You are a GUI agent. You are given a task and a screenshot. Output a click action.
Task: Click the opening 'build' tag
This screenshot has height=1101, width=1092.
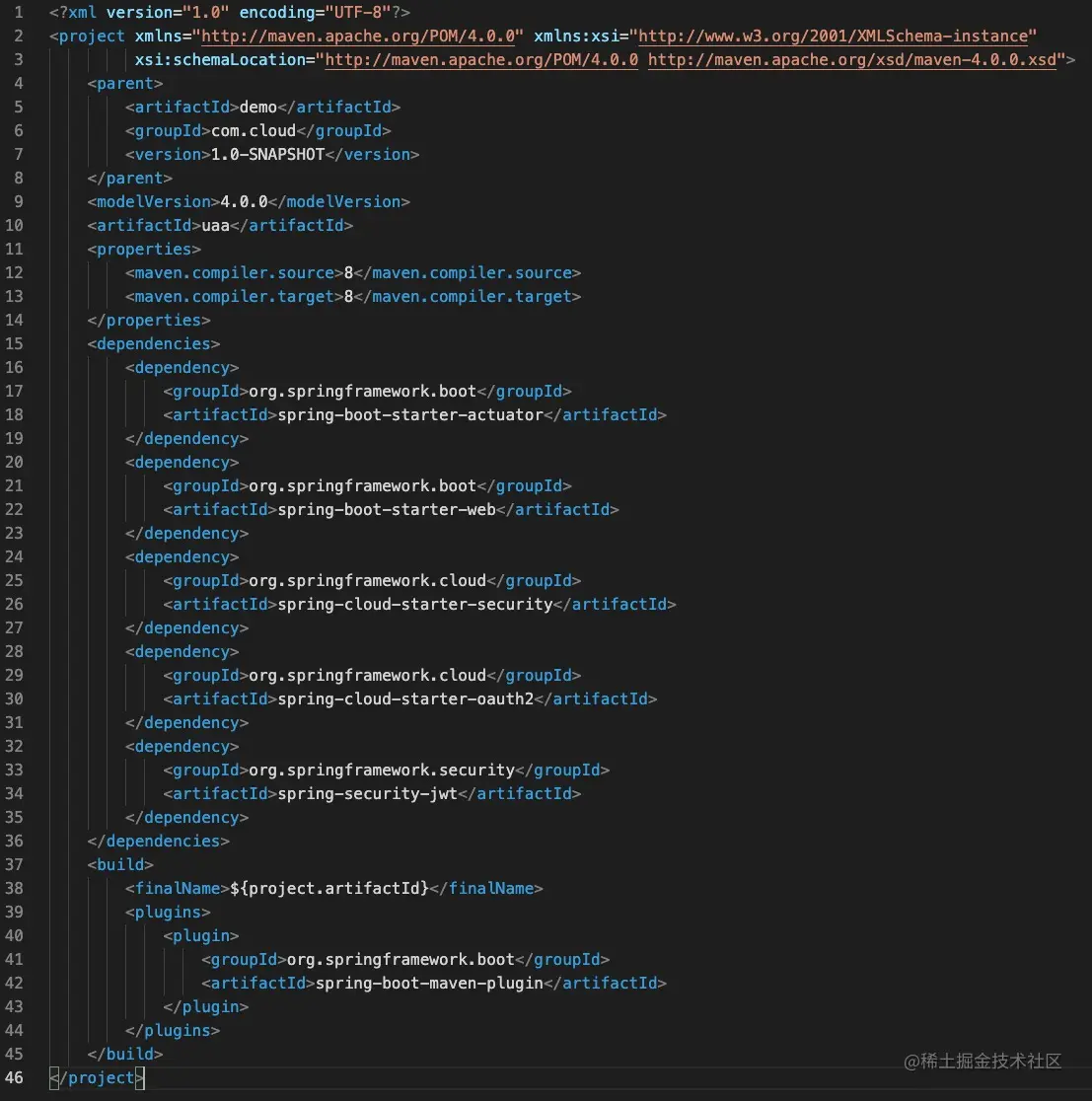120,865
